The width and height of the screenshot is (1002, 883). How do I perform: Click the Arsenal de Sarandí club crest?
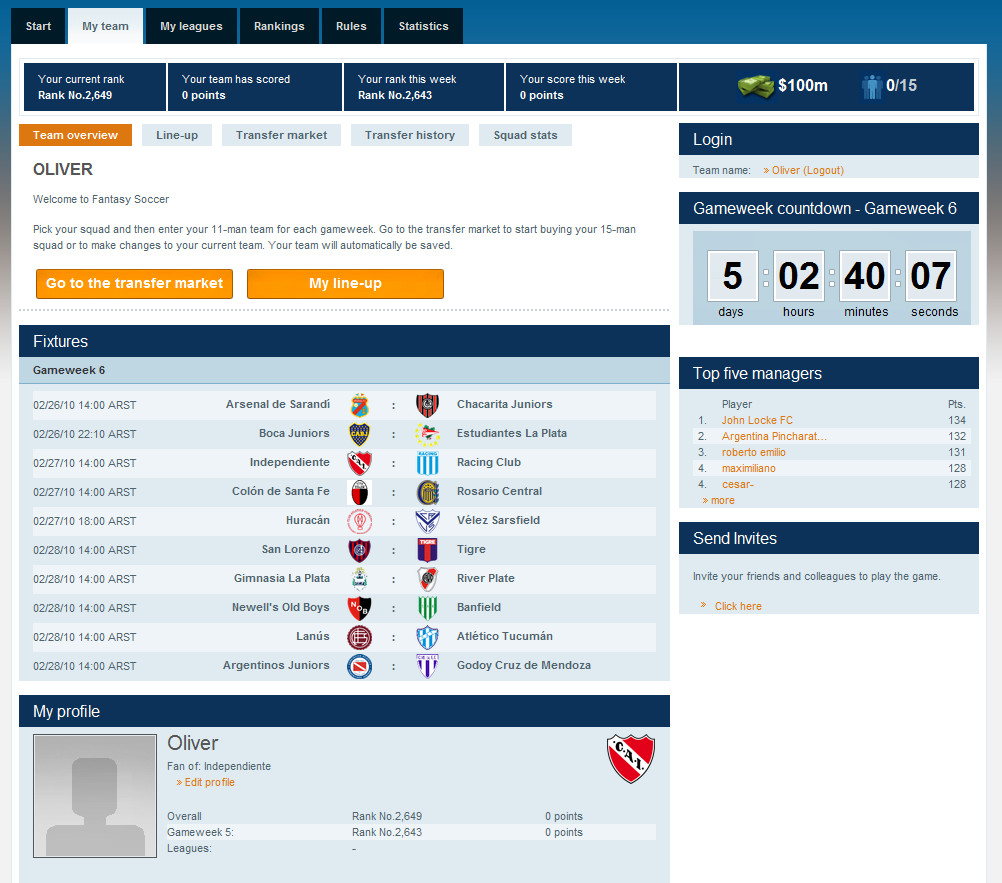click(360, 405)
